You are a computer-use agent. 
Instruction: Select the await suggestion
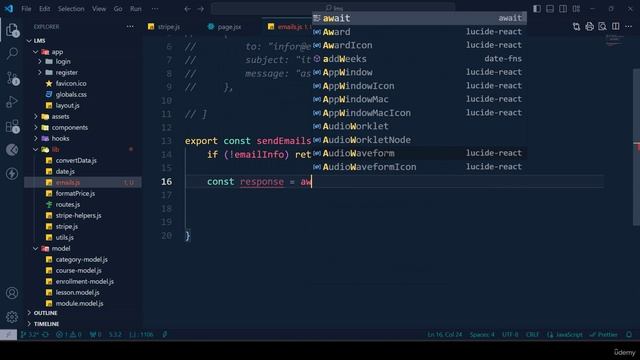coord(419,18)
